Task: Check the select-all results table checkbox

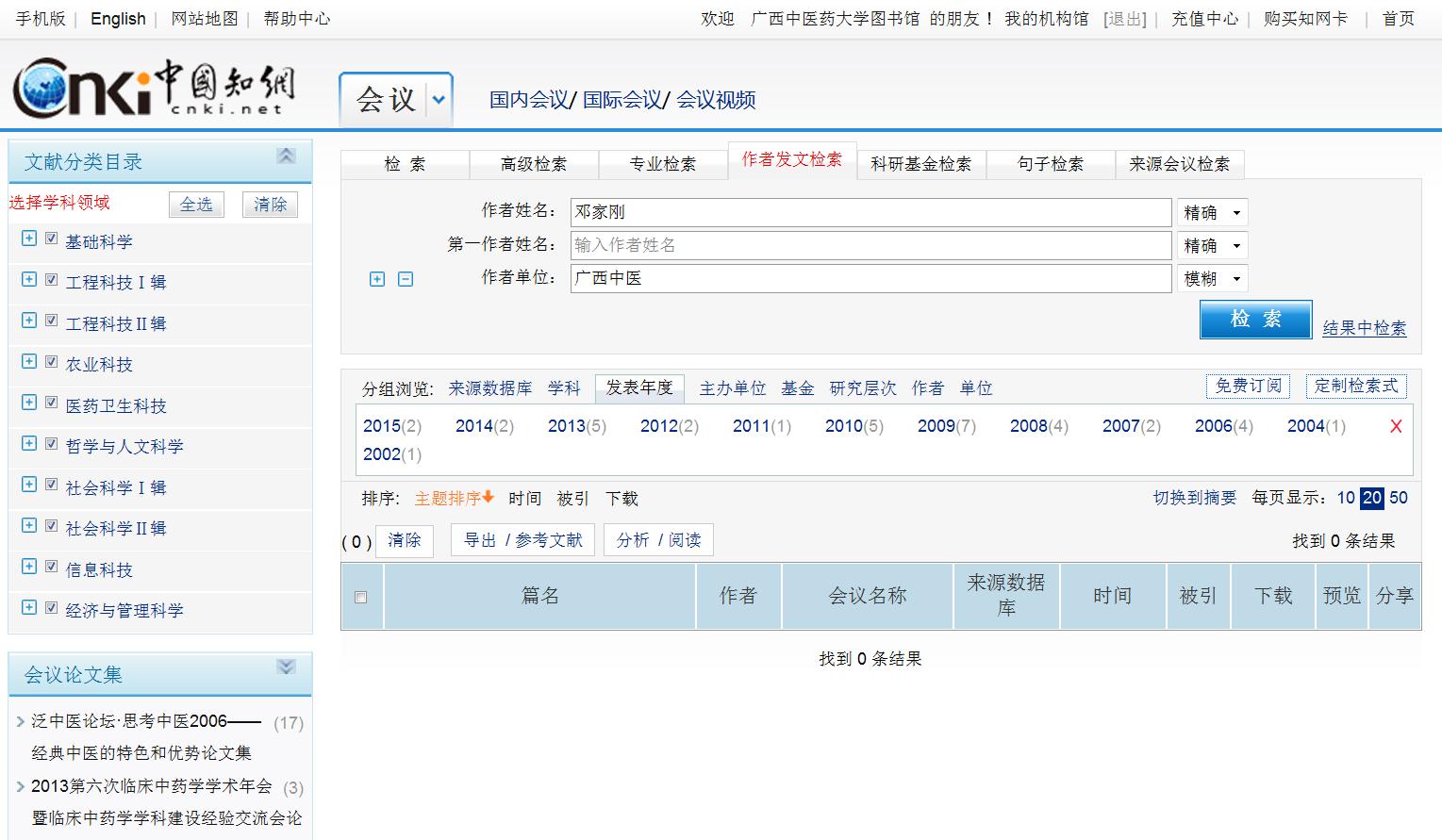Action: (360, 597)
